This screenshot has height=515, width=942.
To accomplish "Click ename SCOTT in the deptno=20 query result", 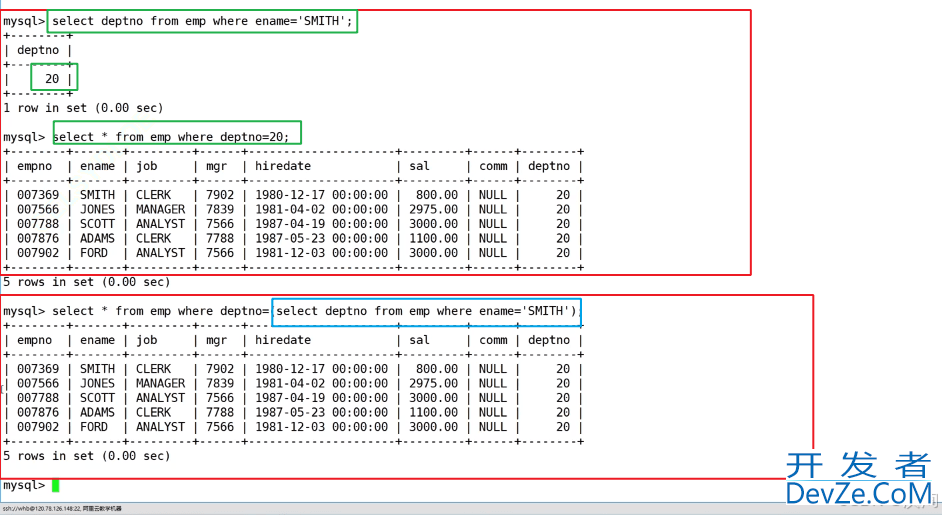I will (x=97, y=224).
